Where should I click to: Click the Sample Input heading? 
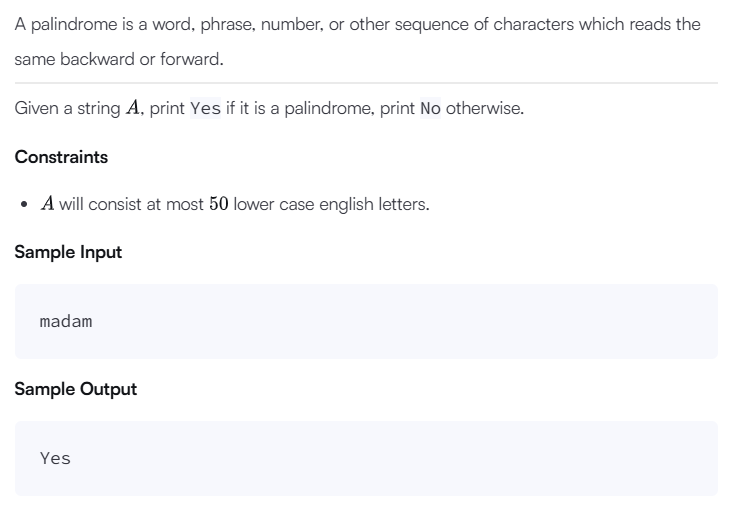(x=68, y=252)
